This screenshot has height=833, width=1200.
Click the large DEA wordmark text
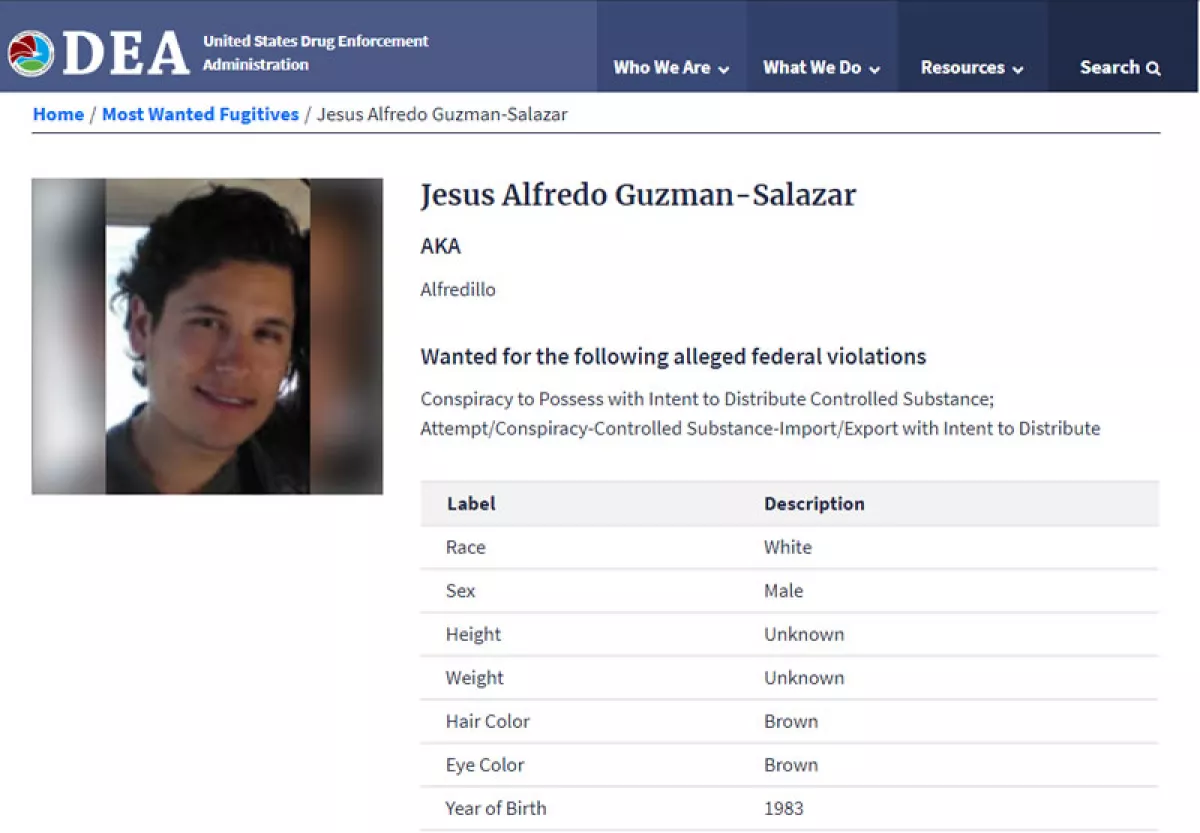126,54
